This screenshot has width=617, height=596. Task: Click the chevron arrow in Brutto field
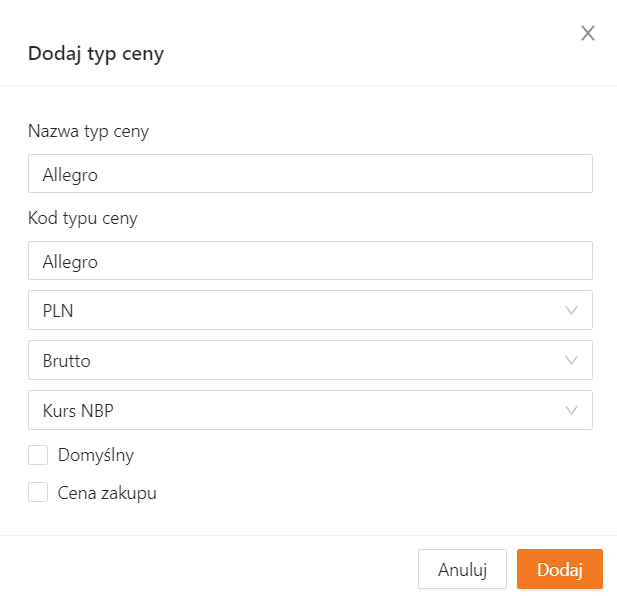pyautogui.click(x=572, y=360)
